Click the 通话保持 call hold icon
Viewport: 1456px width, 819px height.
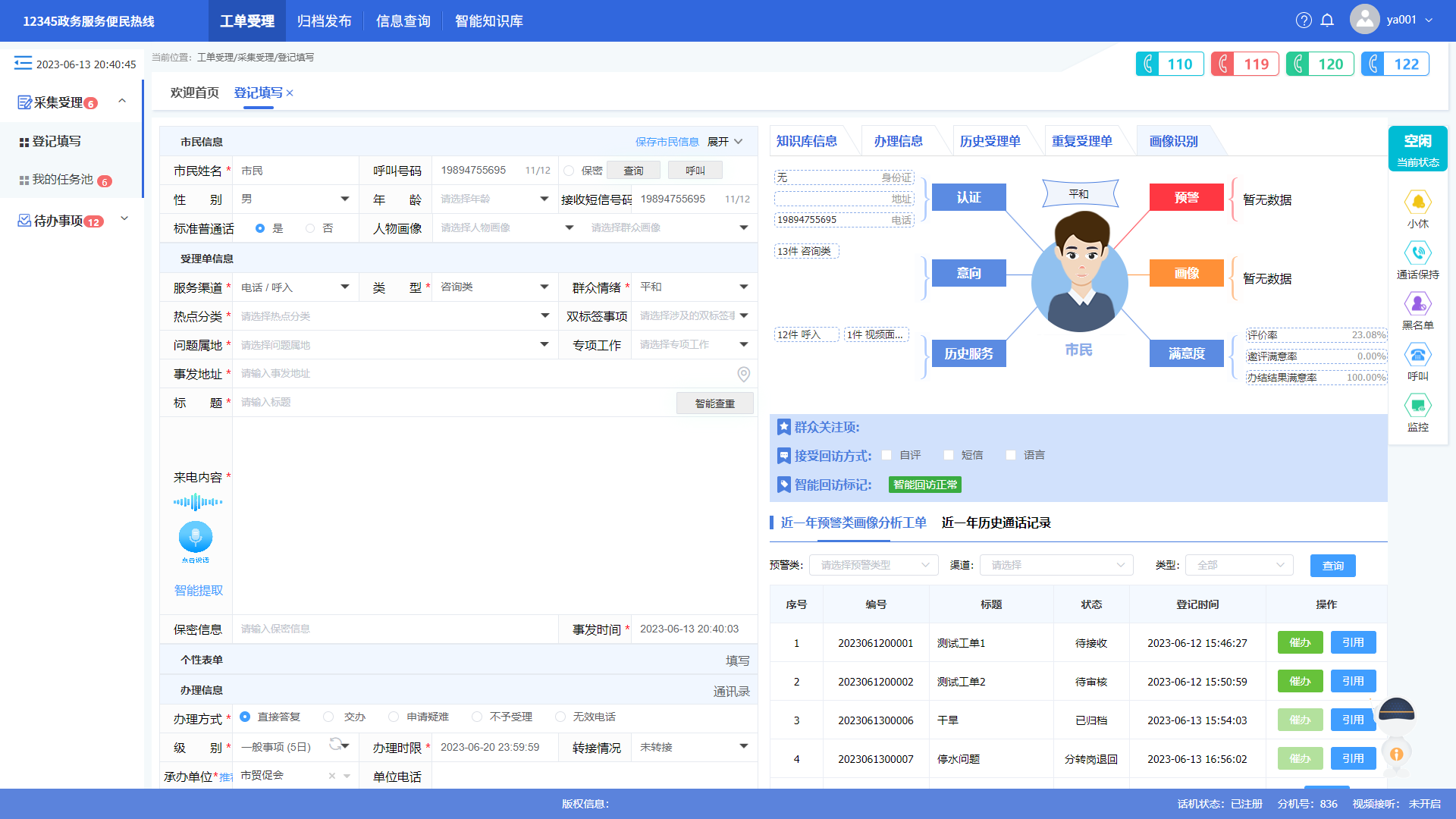(x=1417, y=253)
